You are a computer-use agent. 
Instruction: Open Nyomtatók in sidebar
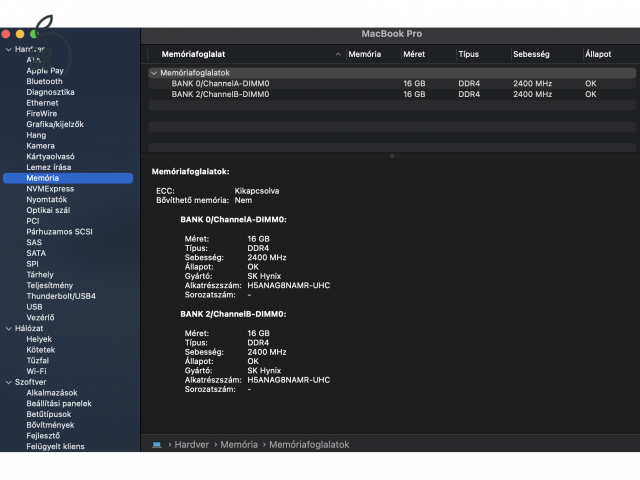47,200
